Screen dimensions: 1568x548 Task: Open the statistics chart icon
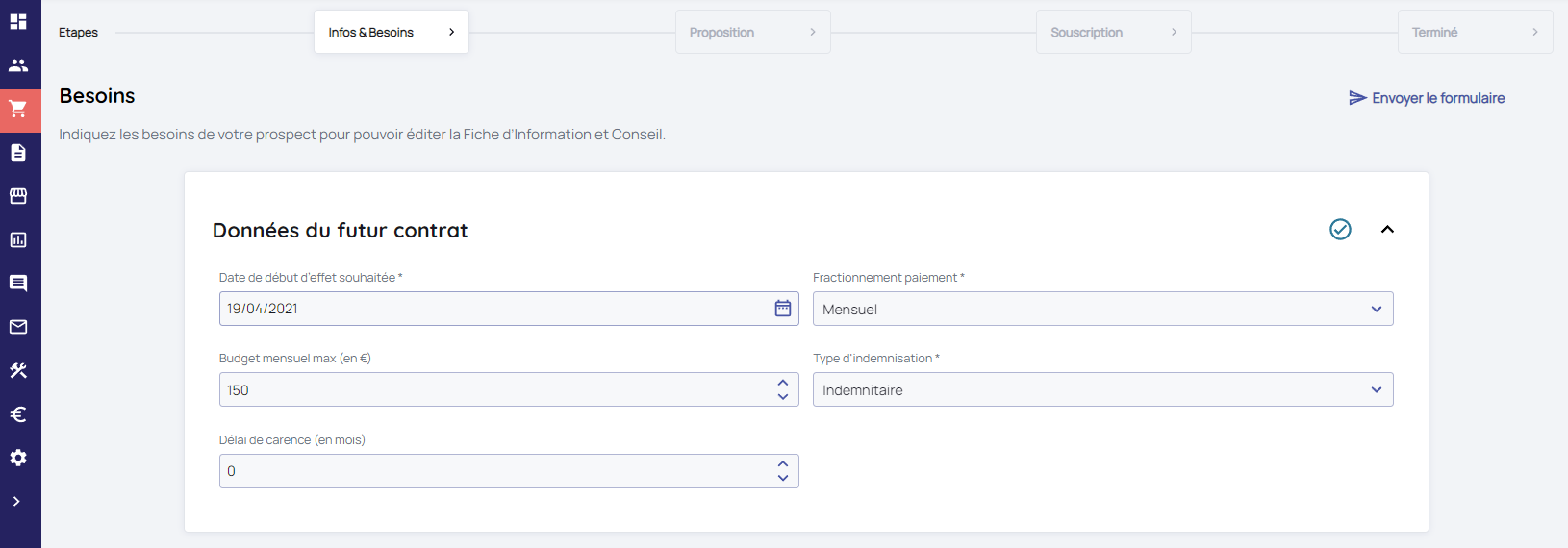click(18, 240)
